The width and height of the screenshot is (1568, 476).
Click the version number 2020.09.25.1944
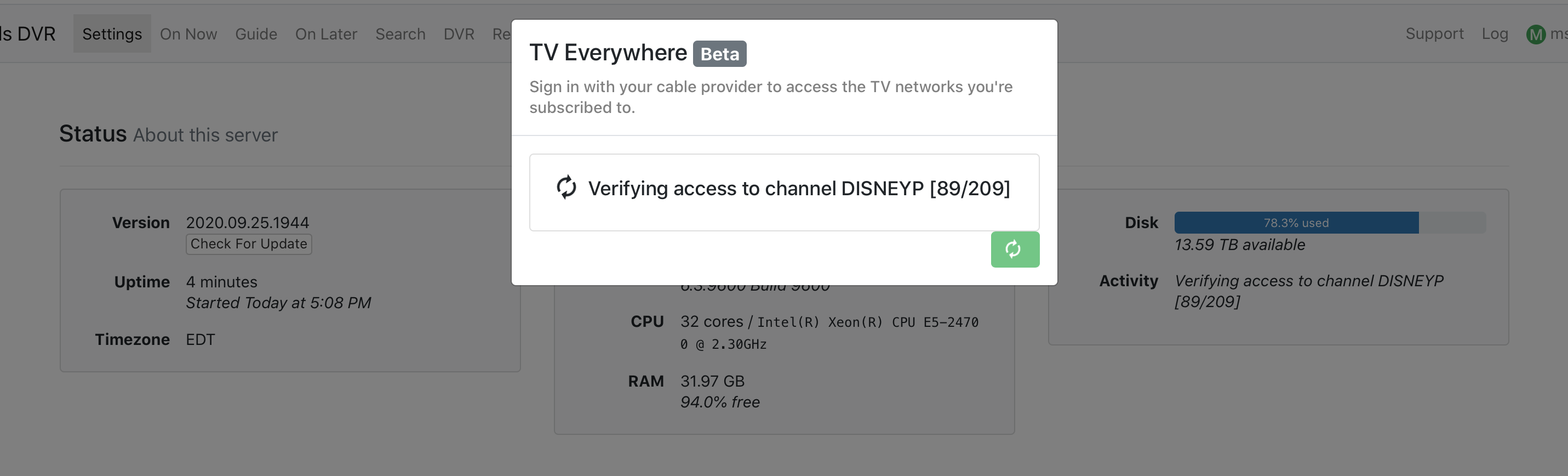pyautogui.click(x=247, y=223)
